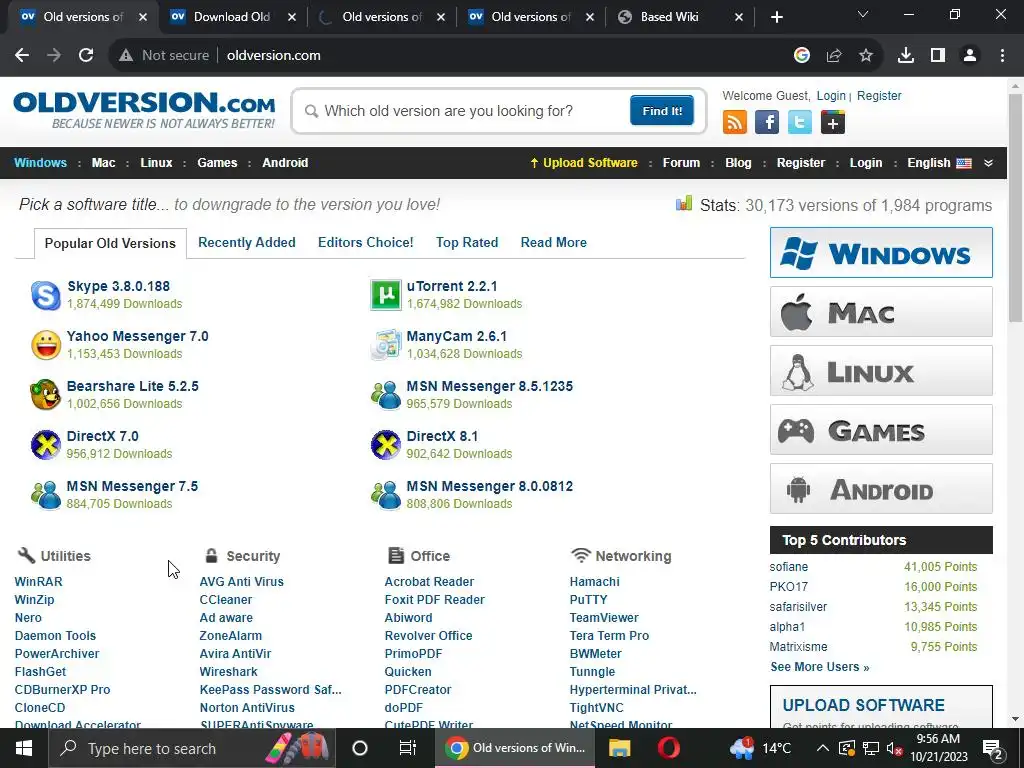Open the Forum link
Viewport: 1024px width, 768px height.
(x=681, y=163)
